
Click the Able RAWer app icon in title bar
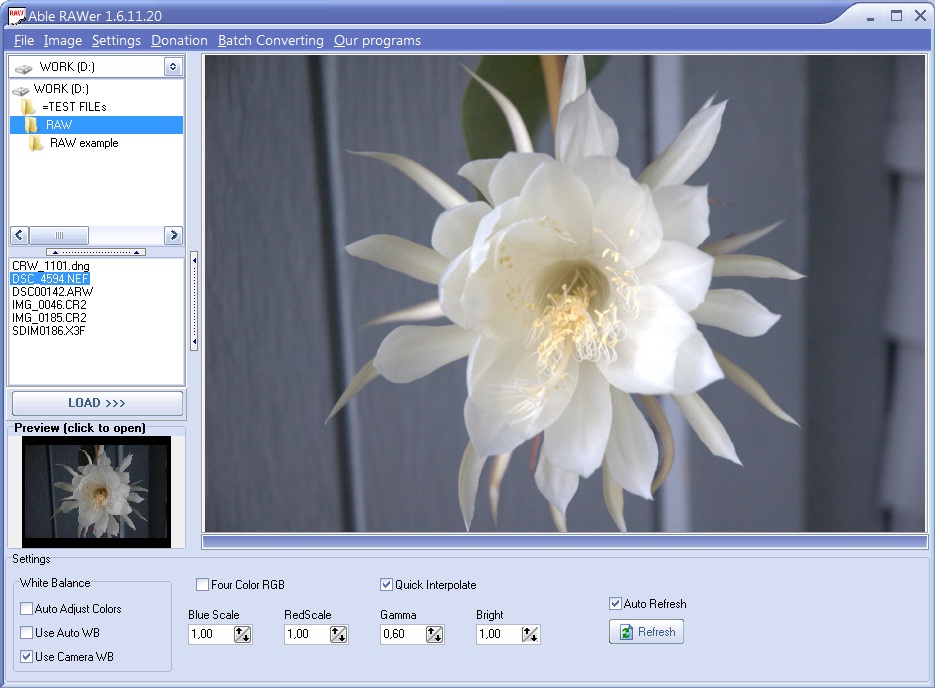(16, 15)
